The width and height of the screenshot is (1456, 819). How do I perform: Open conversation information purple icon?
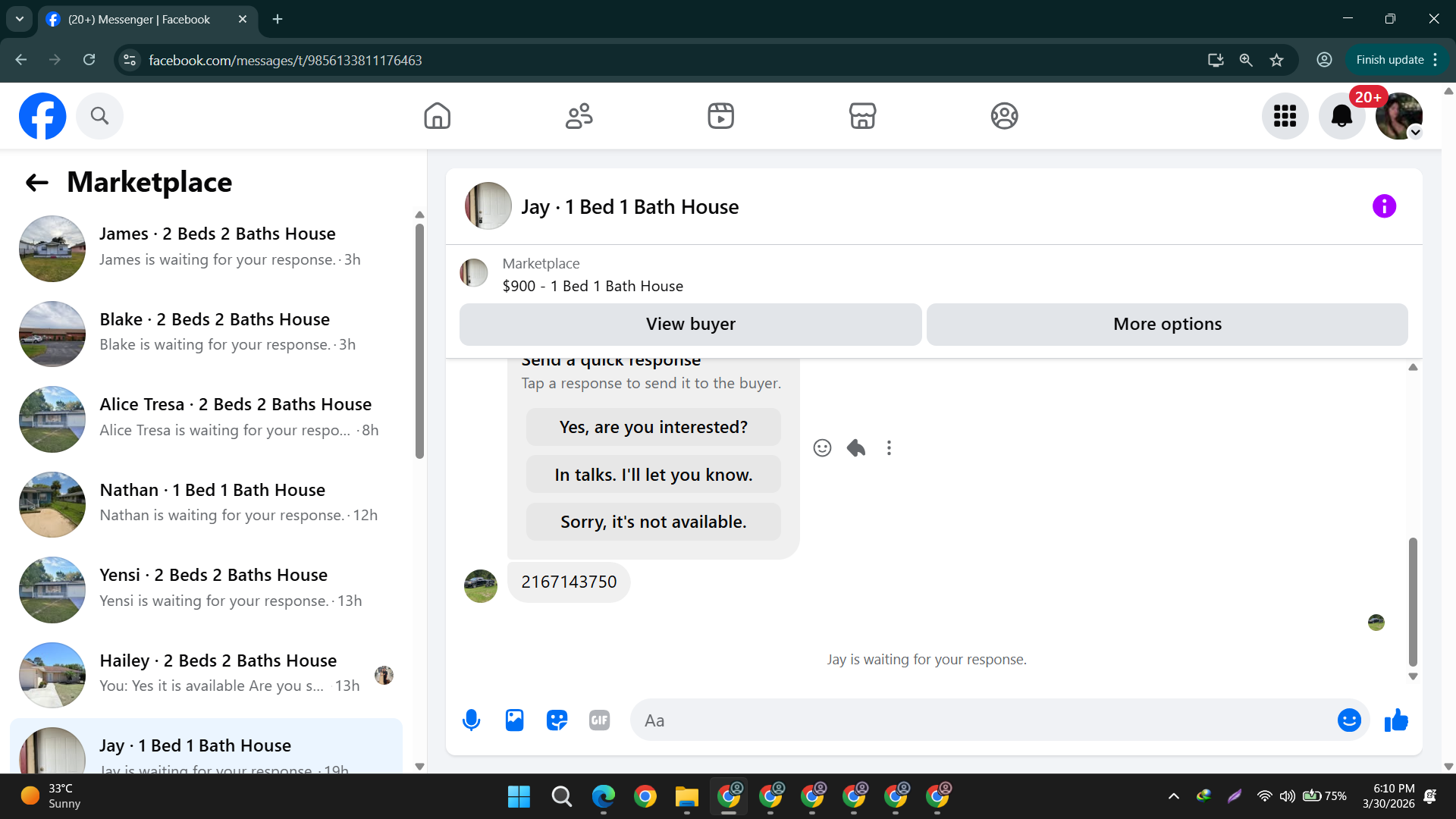tap(1384, 206)
